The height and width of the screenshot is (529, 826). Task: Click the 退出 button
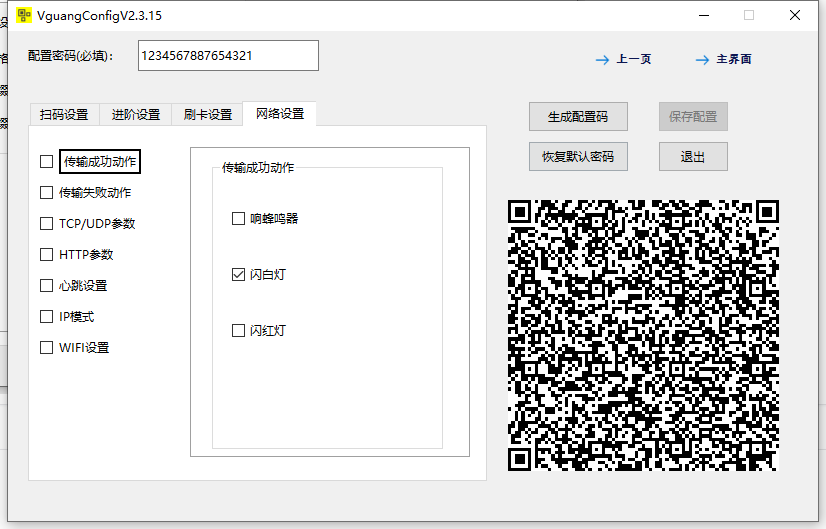693,156
